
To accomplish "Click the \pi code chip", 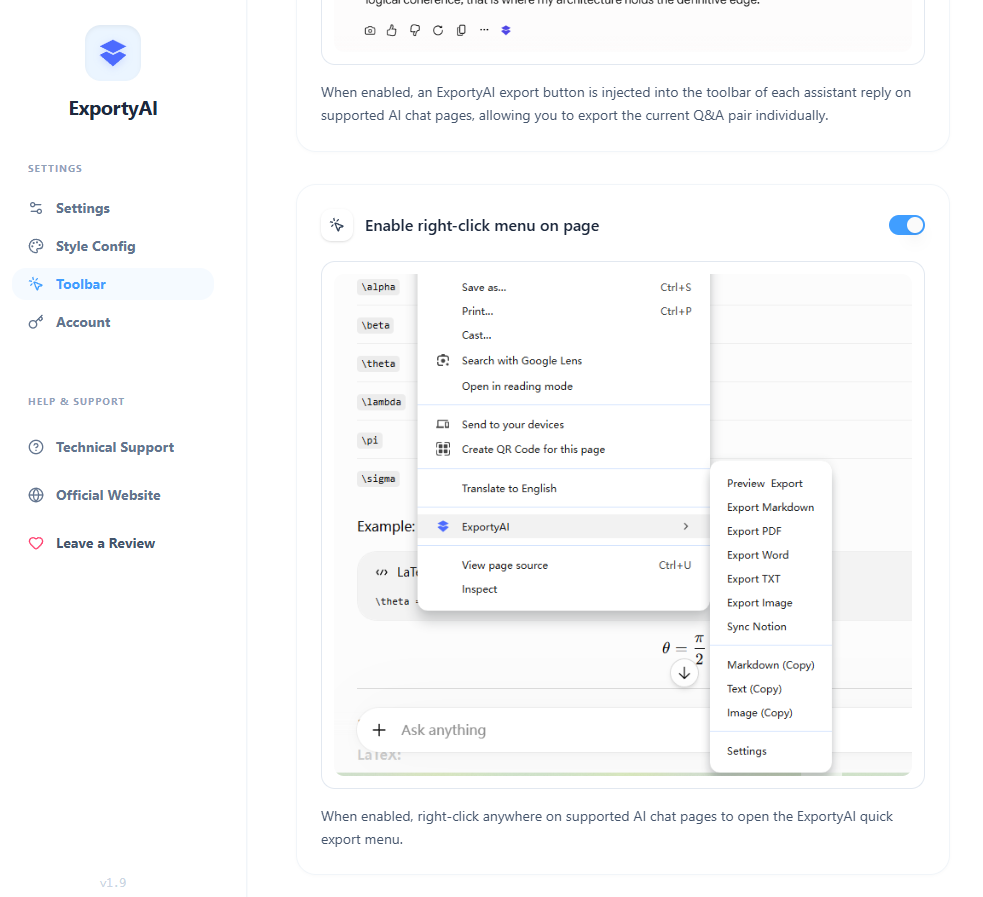I will pos(370,440).
